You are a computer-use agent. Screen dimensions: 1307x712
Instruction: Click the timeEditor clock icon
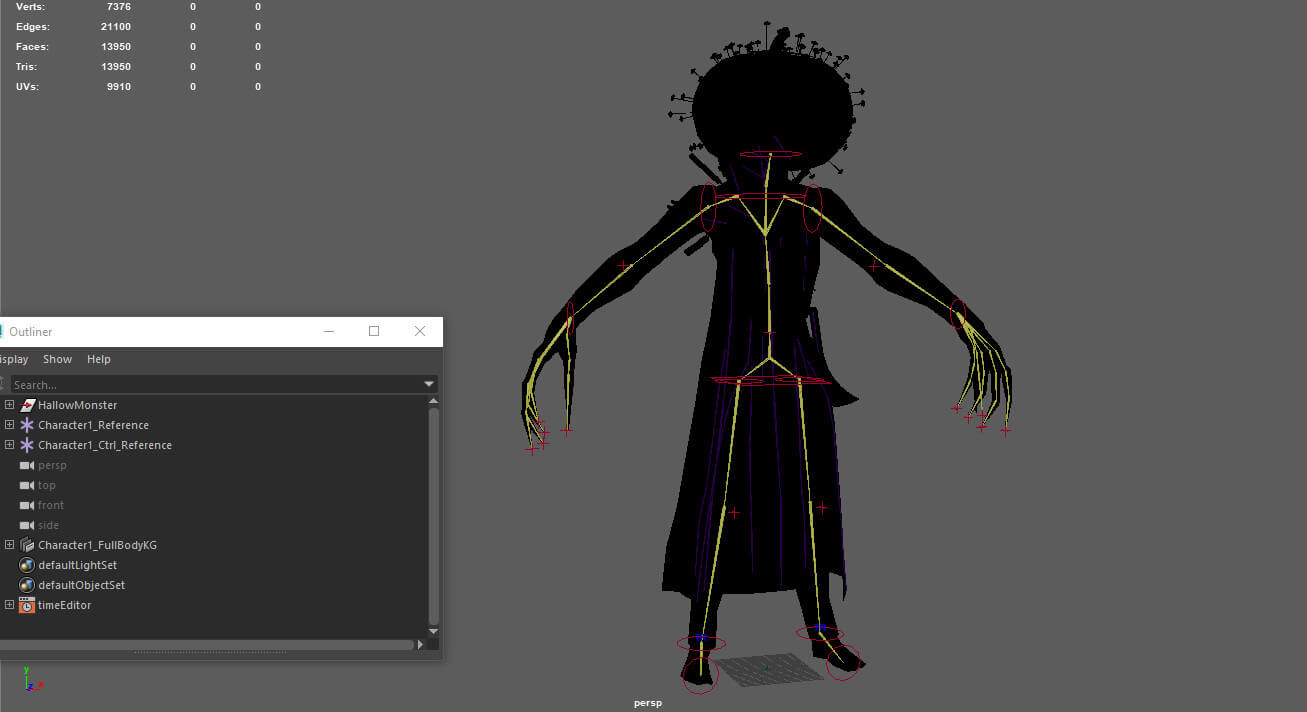[27, 605]
